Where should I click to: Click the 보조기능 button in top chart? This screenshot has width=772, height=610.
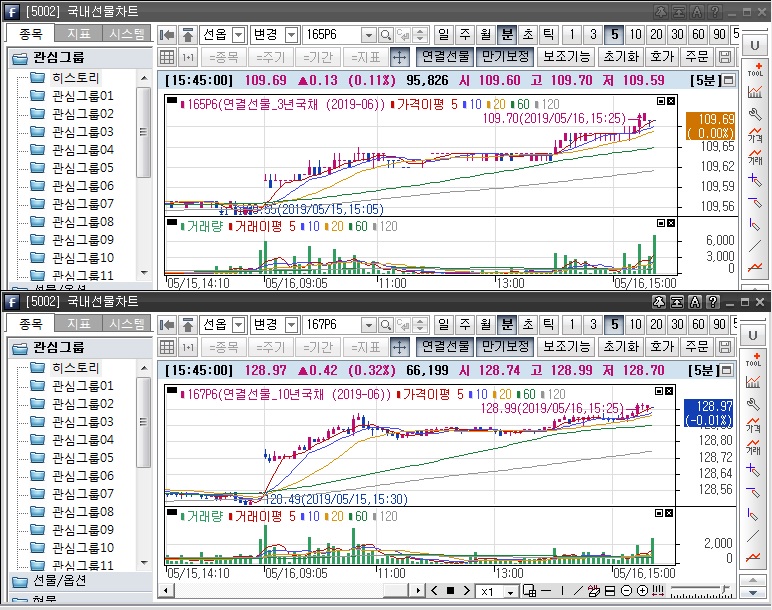[567, 57]
